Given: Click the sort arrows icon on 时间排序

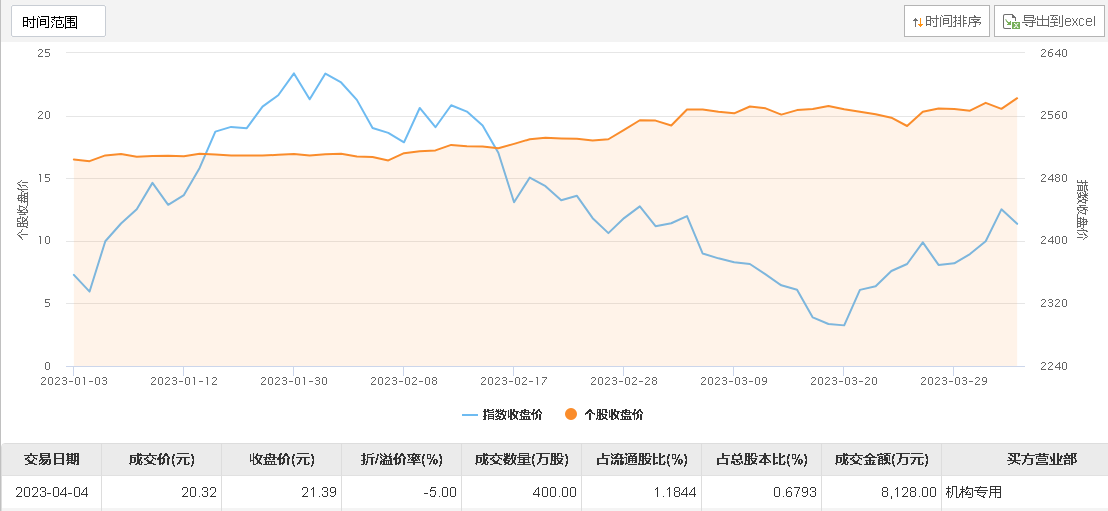Looking at the screenshot, I should [917, 21].
